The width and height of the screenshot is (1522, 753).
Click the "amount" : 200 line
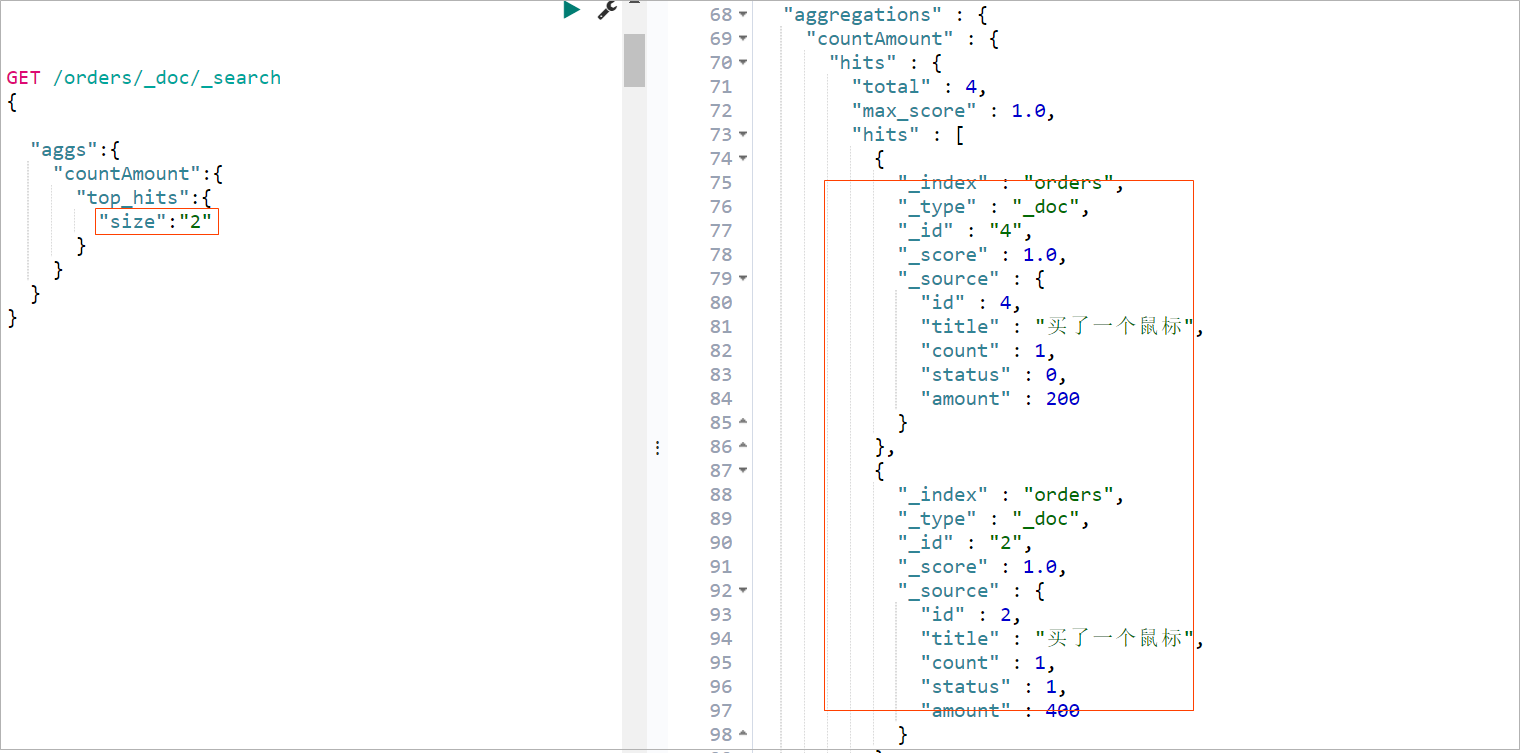click(x=1000, y=399)
